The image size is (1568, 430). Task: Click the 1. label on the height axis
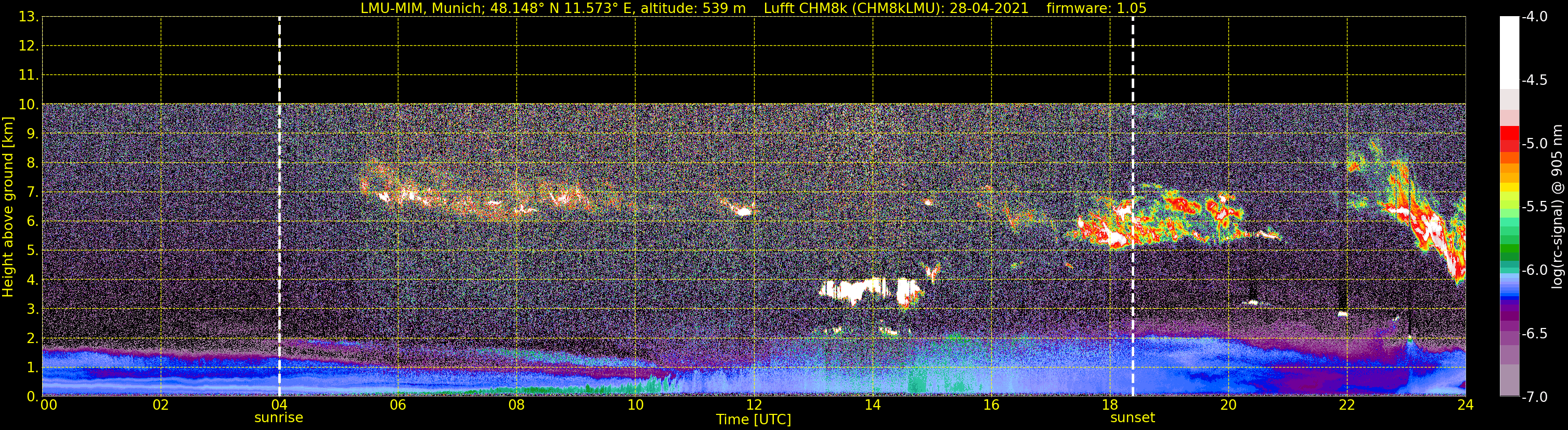(32, 367)
